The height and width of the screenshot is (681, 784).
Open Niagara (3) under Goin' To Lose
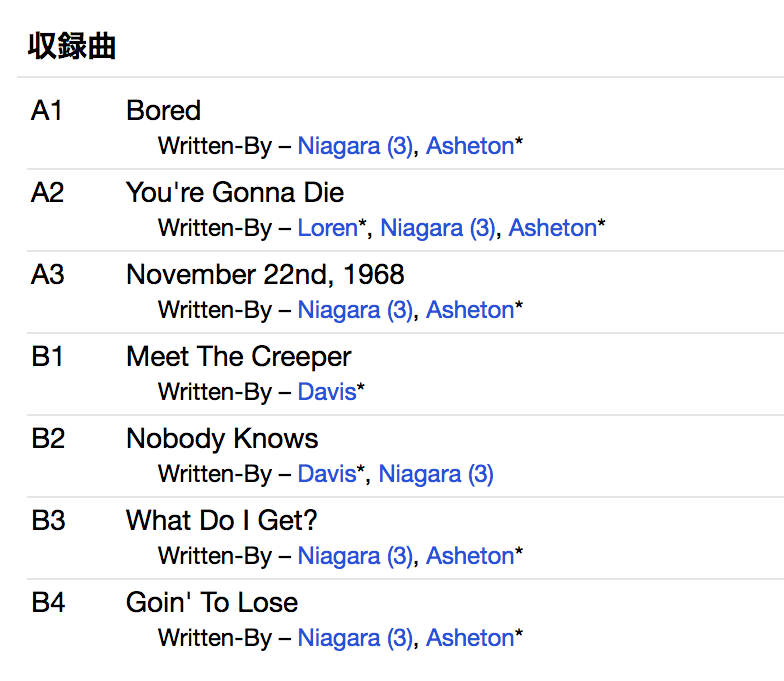355,638
